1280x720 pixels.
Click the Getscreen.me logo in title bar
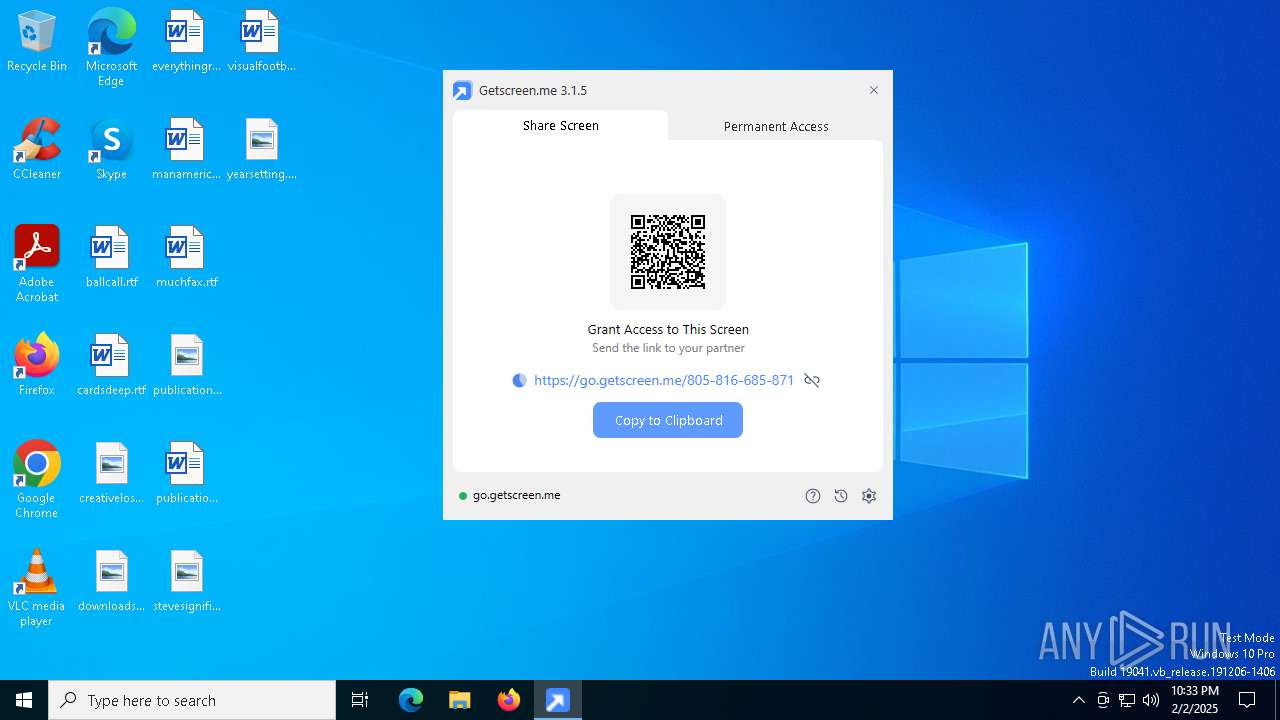pos(462,90)
